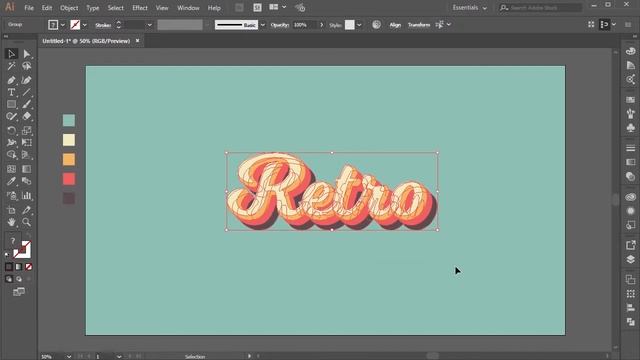This screenshot has height=360, width=640.
Task: Select the Blend tool
Action: tap(27, 181)
